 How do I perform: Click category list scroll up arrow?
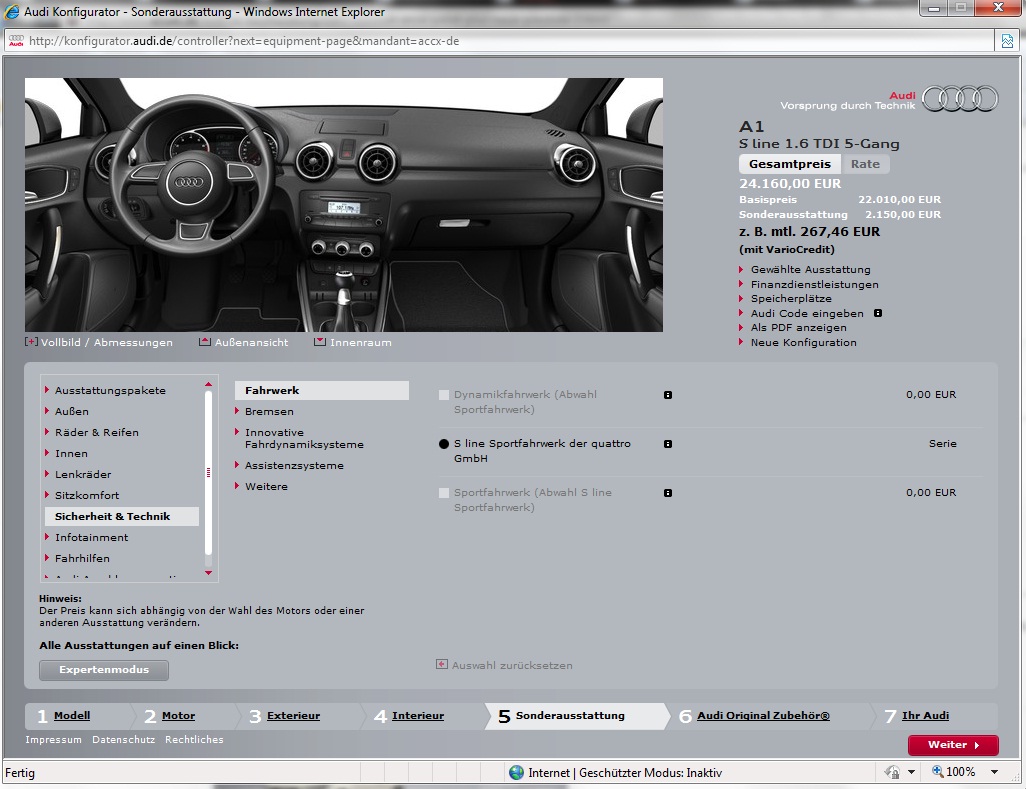(208, 384)
